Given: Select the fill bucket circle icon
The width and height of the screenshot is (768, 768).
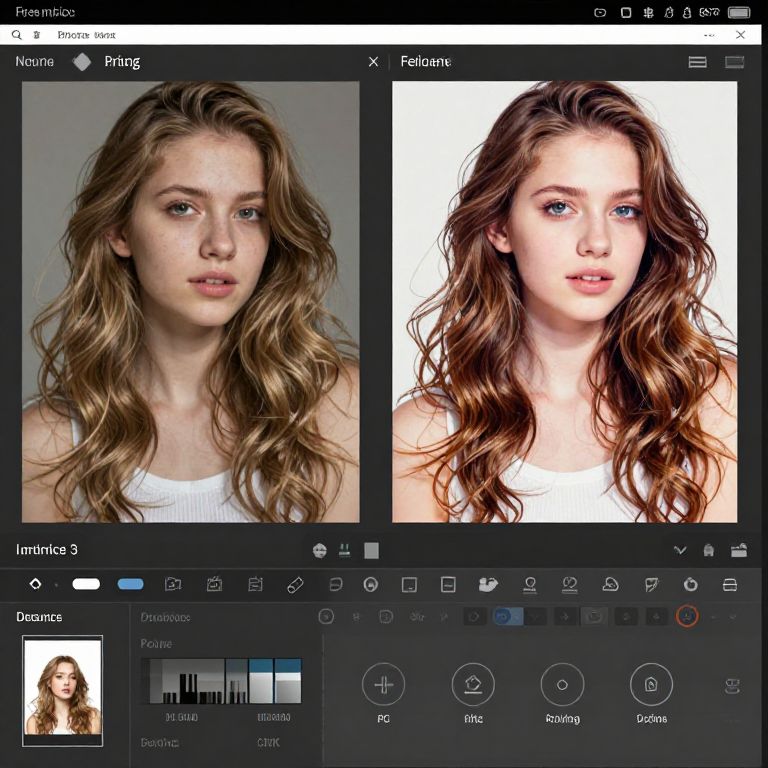Looking at the screenshot, I should (473, 685).
